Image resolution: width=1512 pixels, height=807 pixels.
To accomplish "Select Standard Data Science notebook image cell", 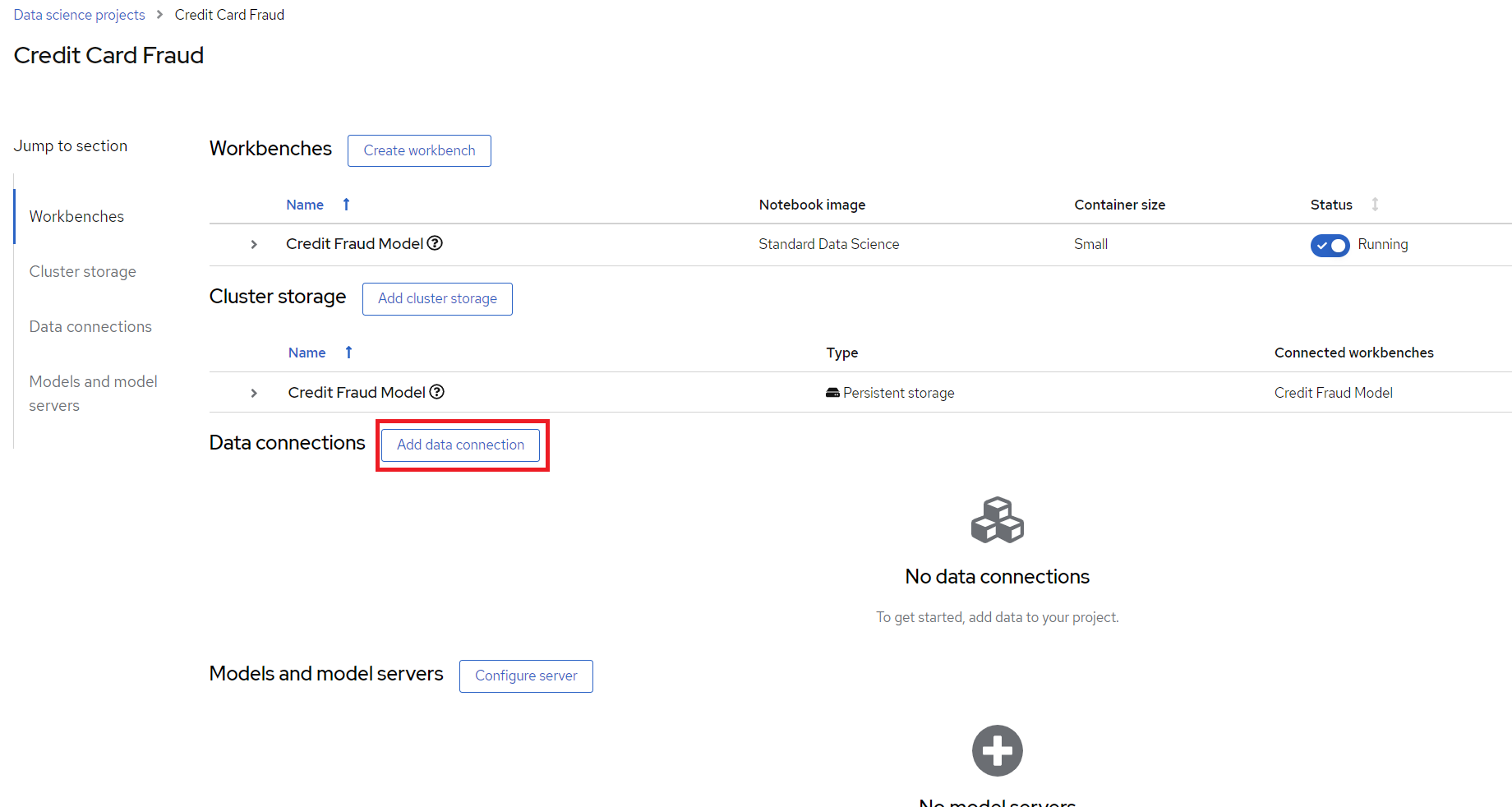I will click(828, 244).
